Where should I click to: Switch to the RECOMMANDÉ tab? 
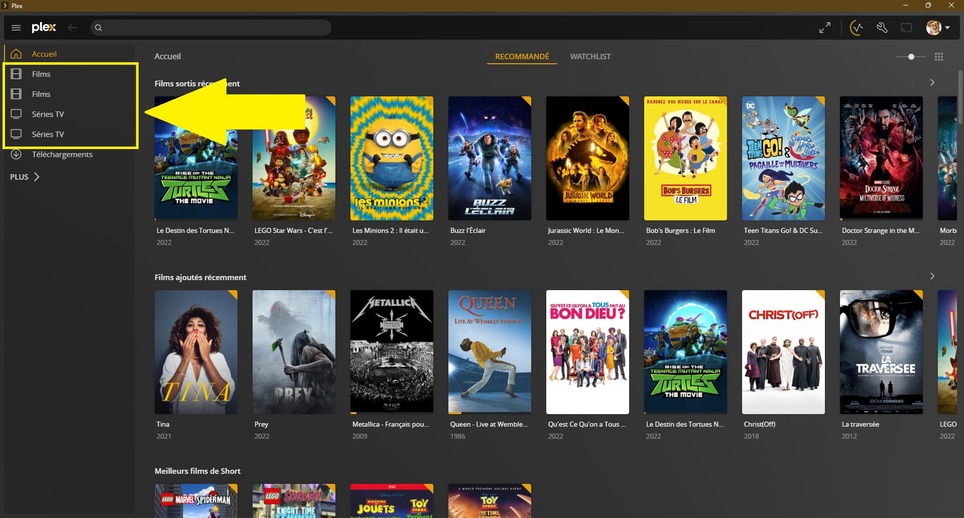pos(522,57)
